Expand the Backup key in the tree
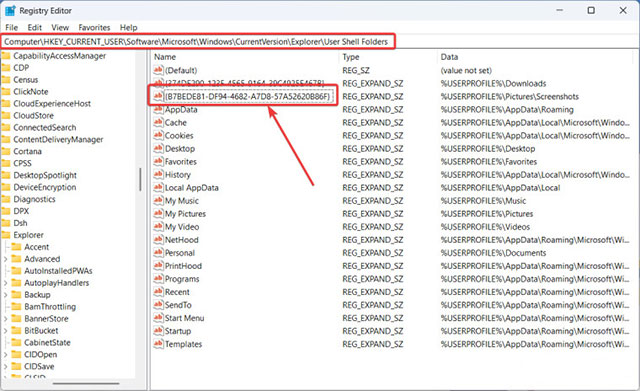This screenshot has width=640, height=391. 5,295
